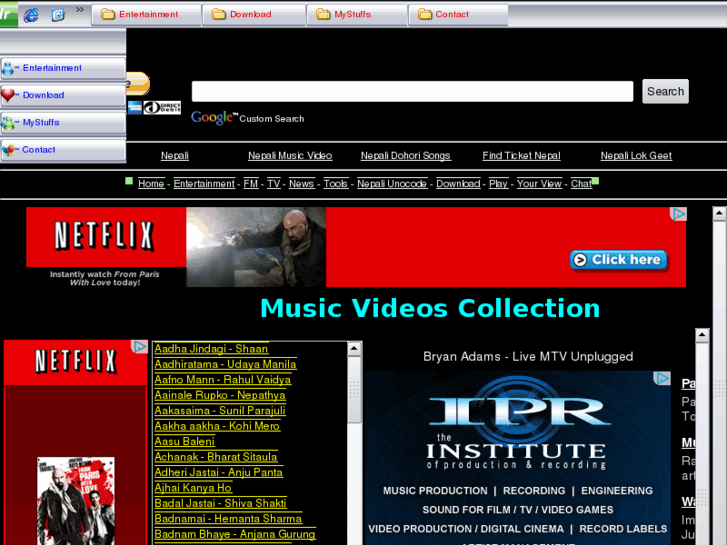Open the MyStuffs folder tab in the top bar
Viewport: 727px width, 545px height.
pyautogui.click(x=357, y=15)
